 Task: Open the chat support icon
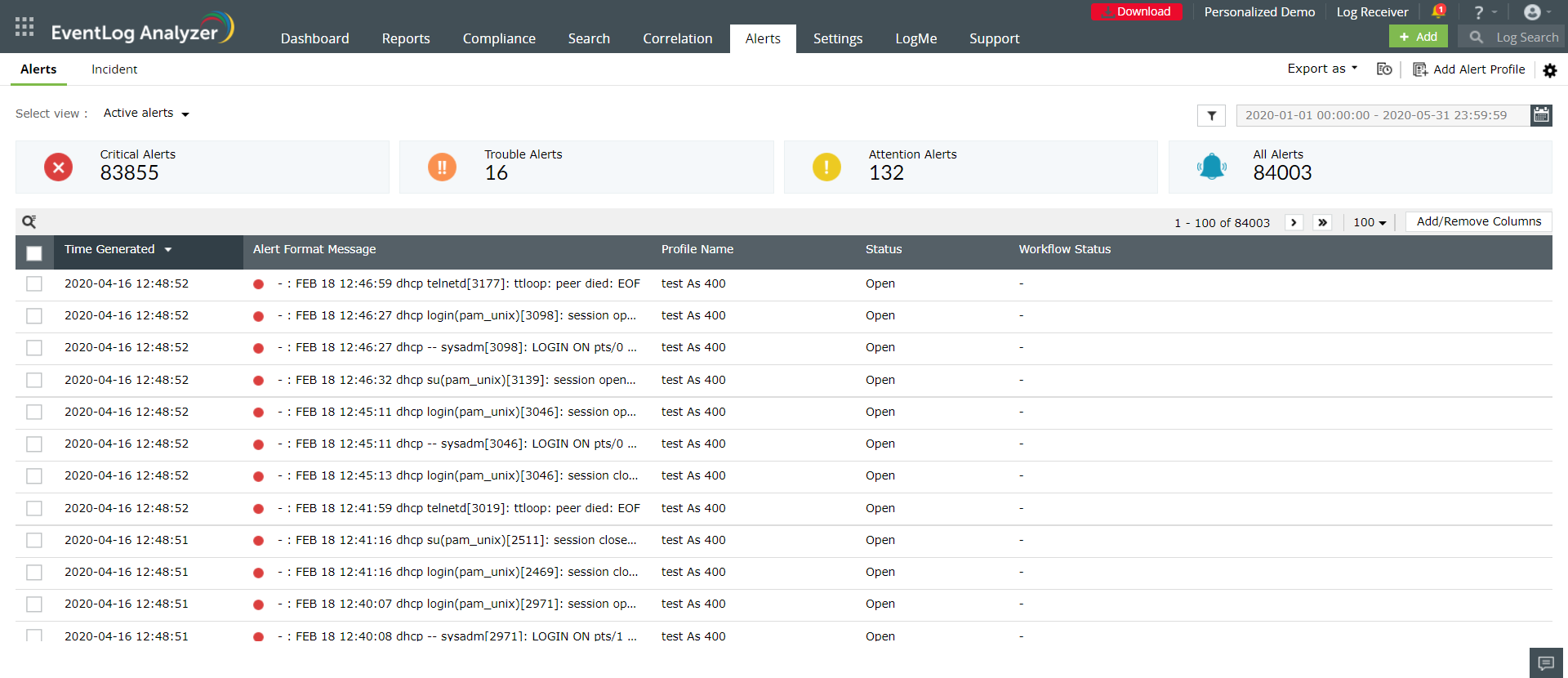tap(1545, 662)
